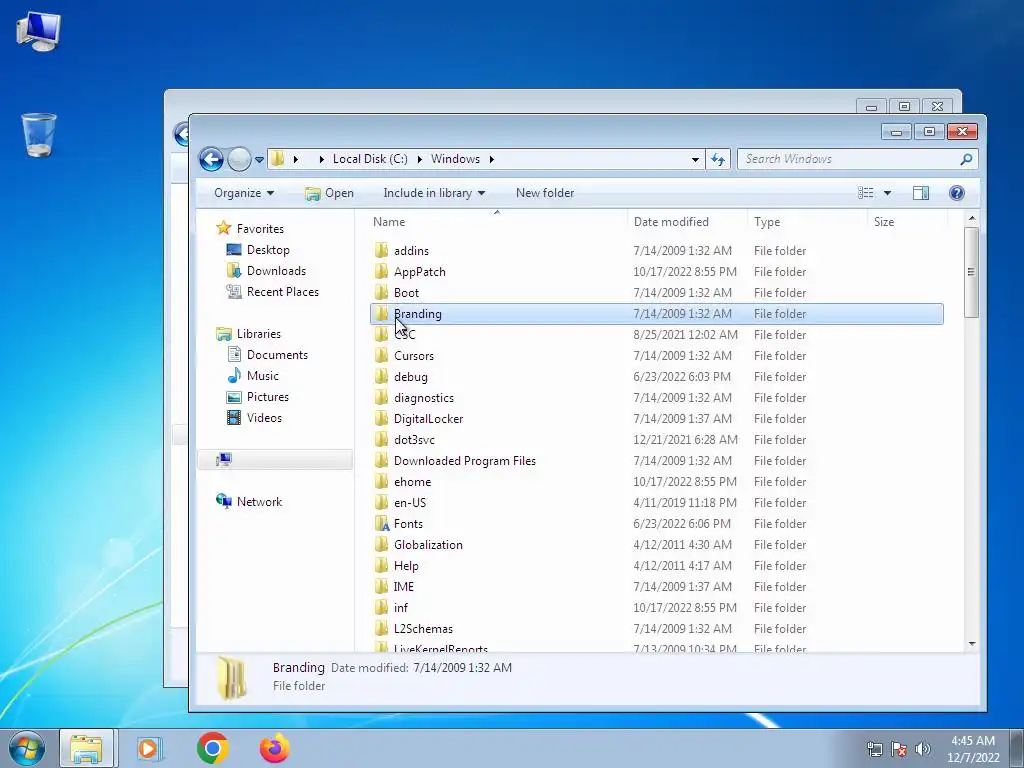Toggle the preview pane button
Screen dimensions: 1024x768
coord(921,193)
